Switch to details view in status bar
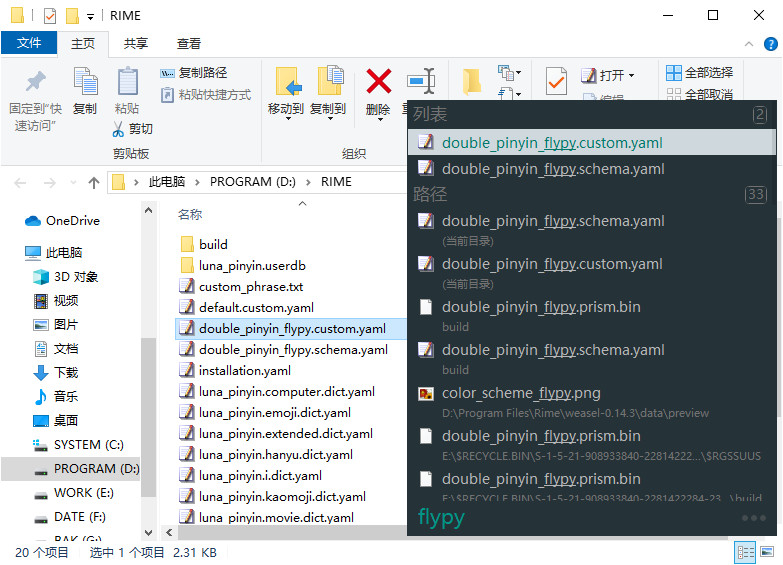Screen dimensions: 783x565 click(745, 552)
